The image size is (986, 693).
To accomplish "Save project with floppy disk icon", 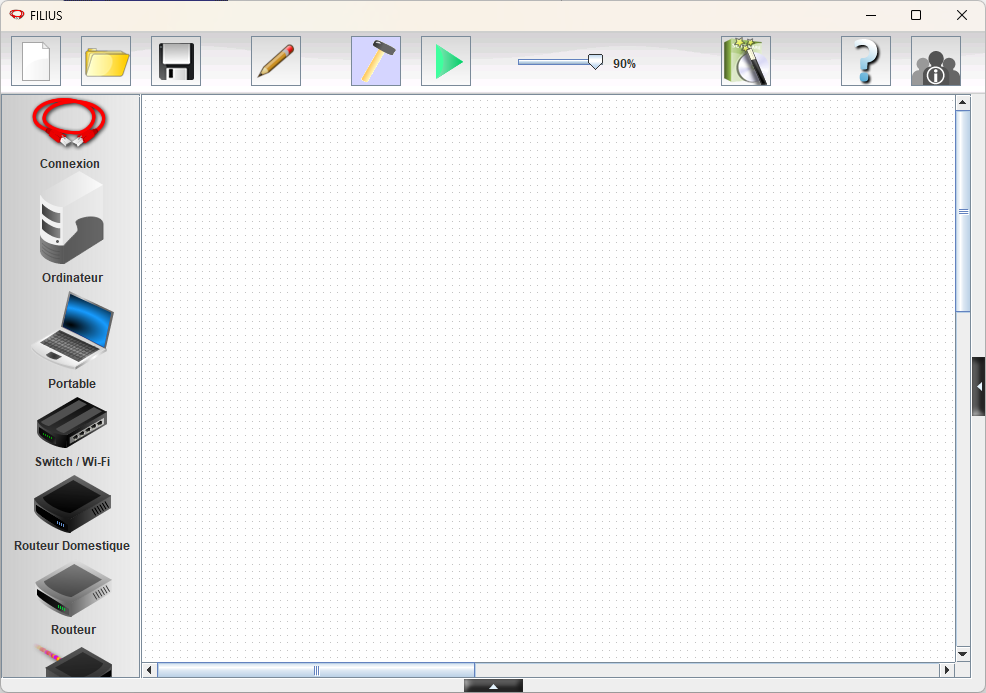I will pos(176,61).
